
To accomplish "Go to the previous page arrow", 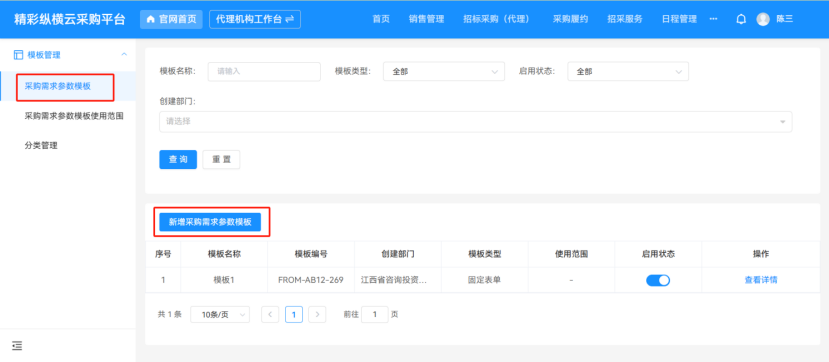I will [x=270, y=314].
